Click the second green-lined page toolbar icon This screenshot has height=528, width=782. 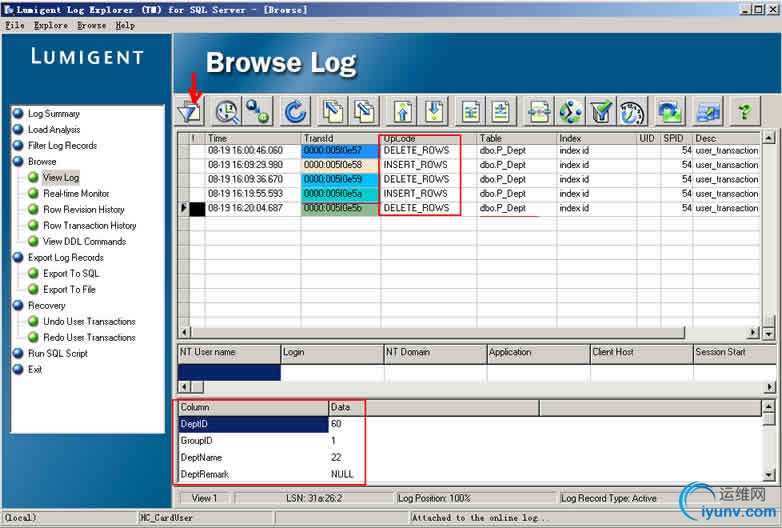[x=501, y=112]
